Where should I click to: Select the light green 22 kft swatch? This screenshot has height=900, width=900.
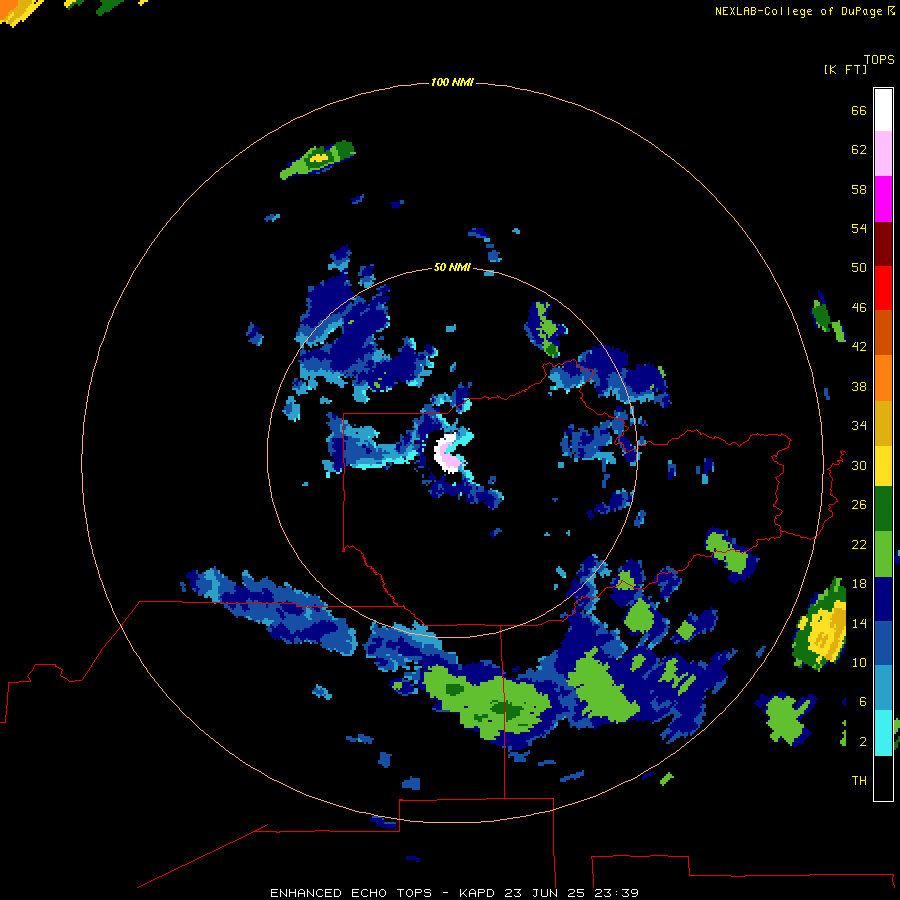[x=883, y=554]
